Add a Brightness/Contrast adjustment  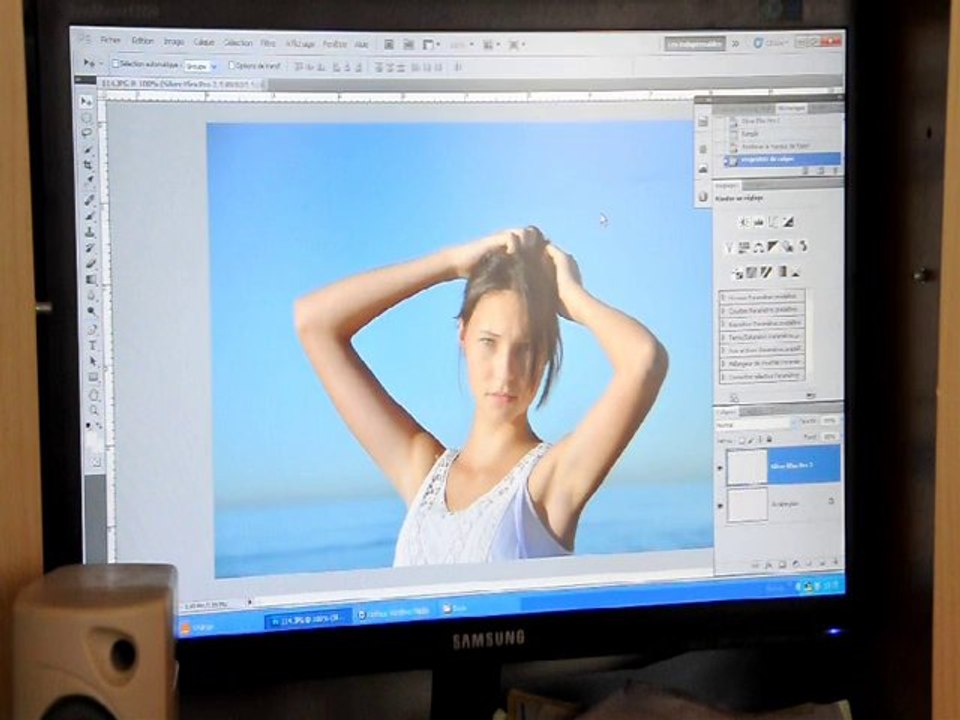pos(744,222)
